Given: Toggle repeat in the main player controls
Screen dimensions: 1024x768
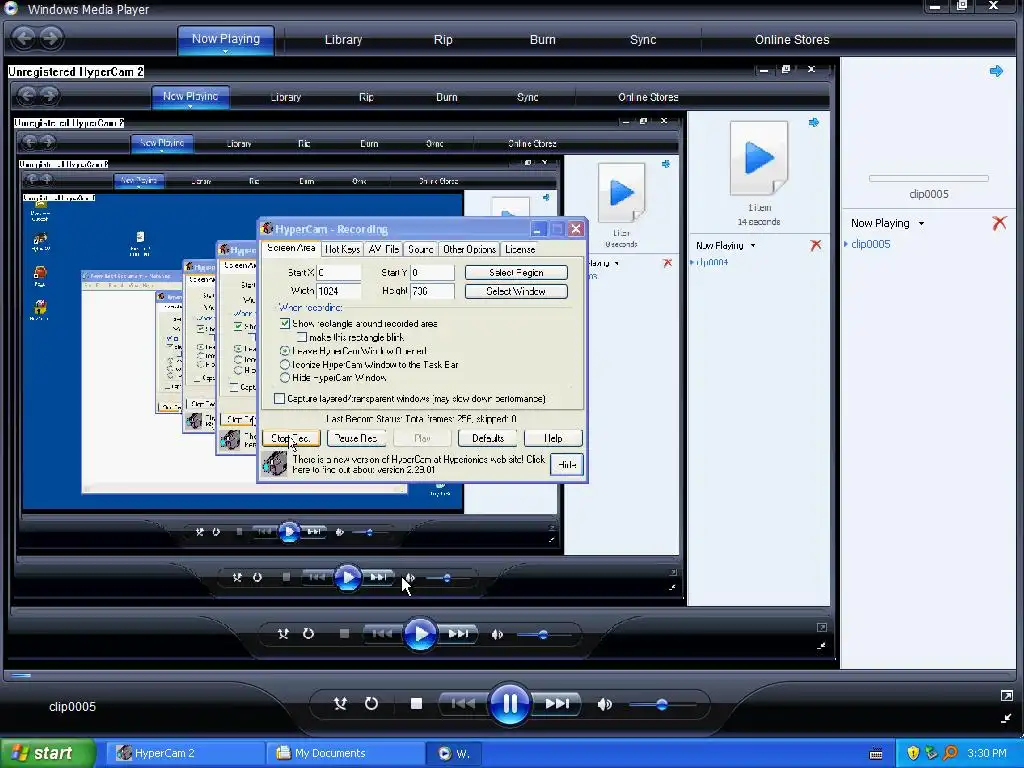Looking at the screenshot, I should coord(371,703).
